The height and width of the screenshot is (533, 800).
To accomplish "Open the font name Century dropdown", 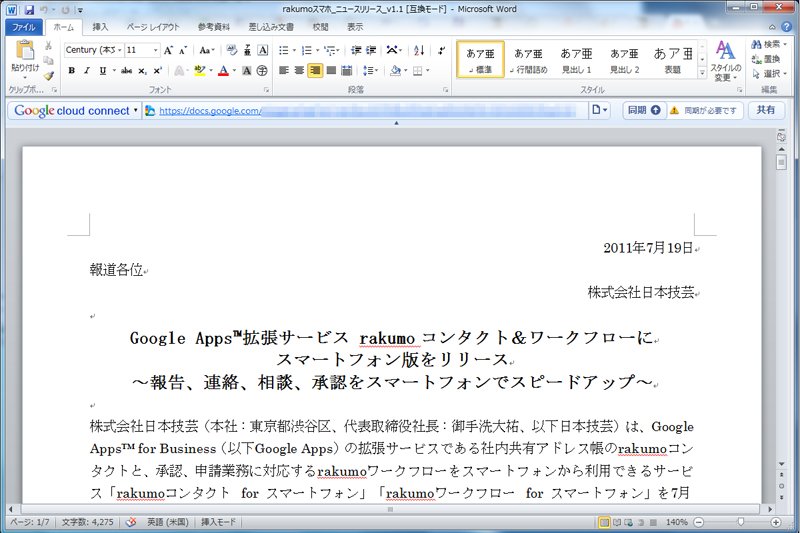I will (x=120, y=50).
